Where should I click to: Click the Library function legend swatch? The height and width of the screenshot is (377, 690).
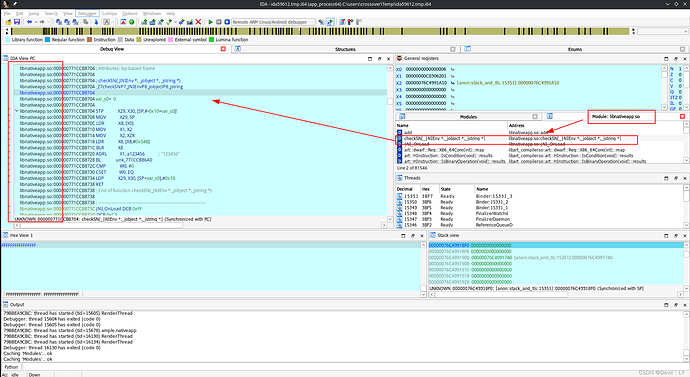[x=8, y=40]
